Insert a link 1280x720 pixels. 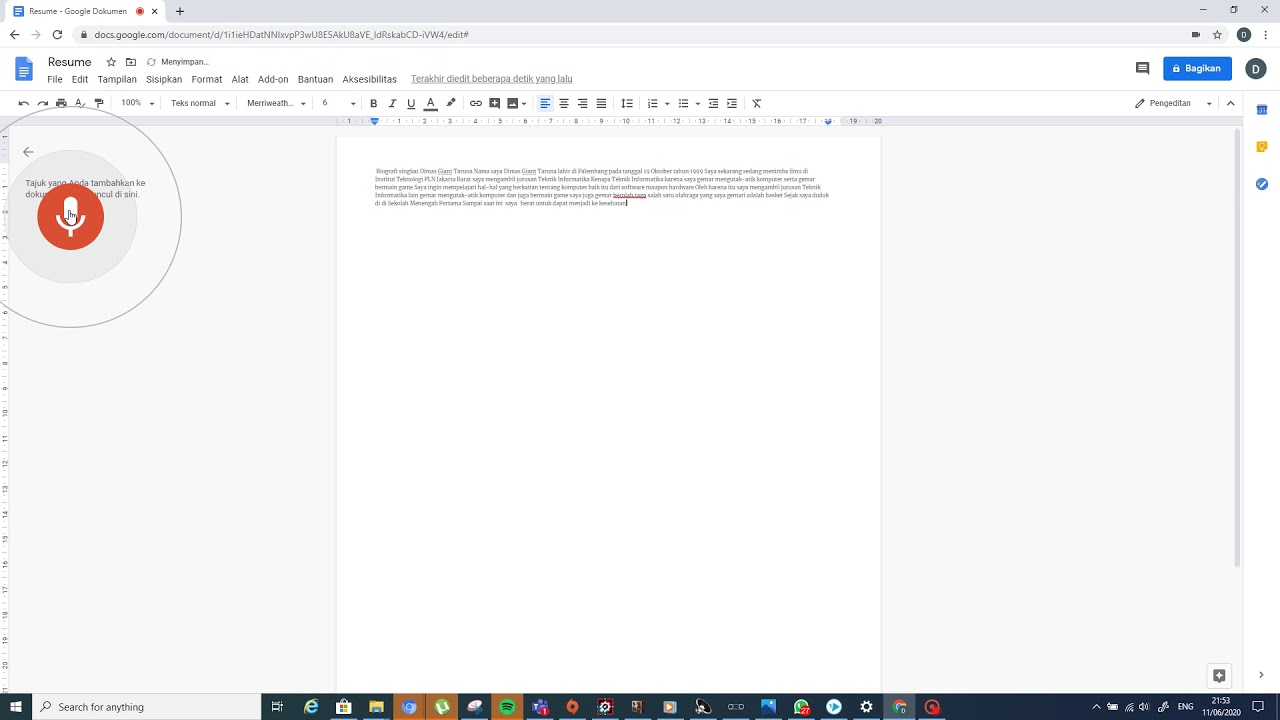(x=476, y=103)
